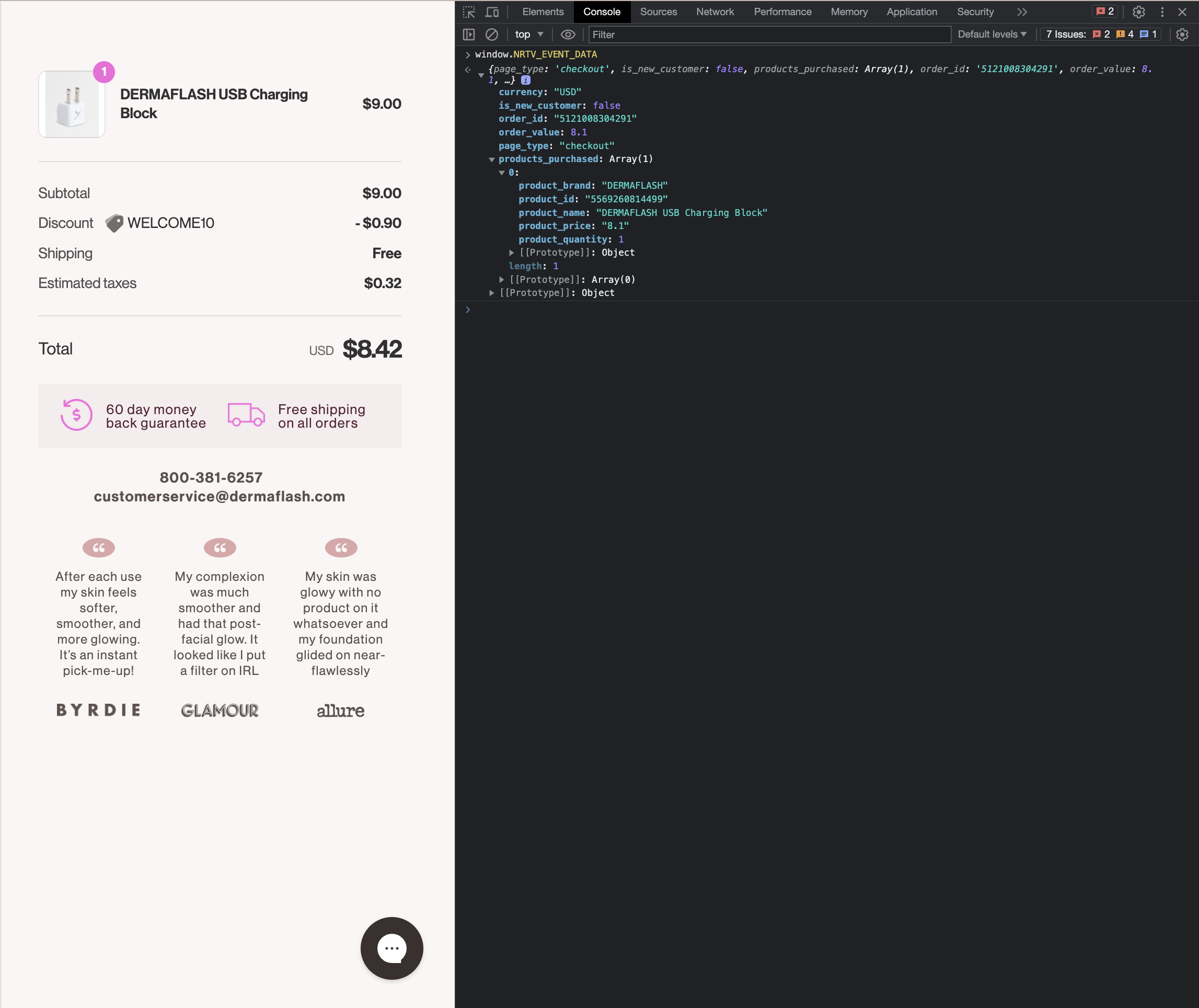Screen dimensions: 1199x1008
Task: Open the Sources tab
Action: (658, 12)
